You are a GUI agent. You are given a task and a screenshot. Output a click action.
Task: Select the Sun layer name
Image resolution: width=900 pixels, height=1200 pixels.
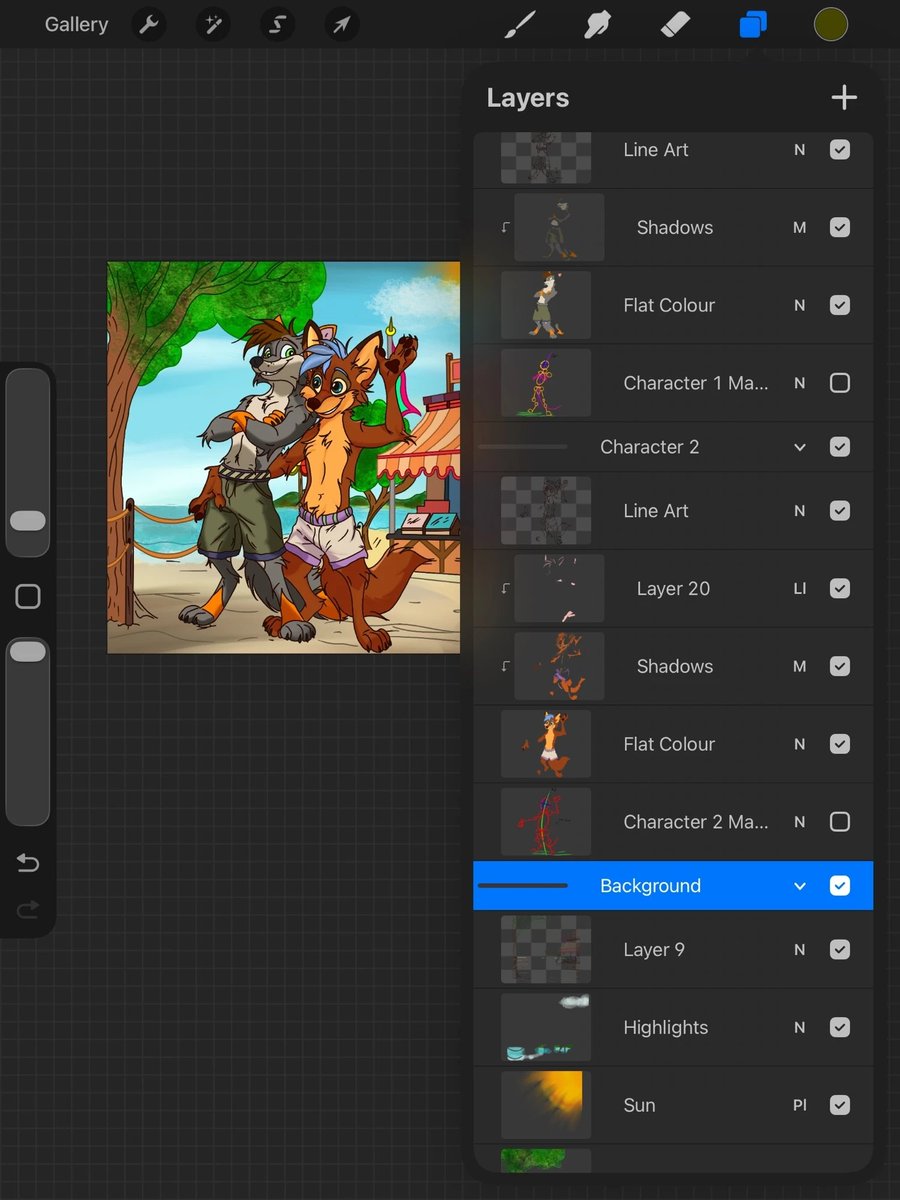639,1105
